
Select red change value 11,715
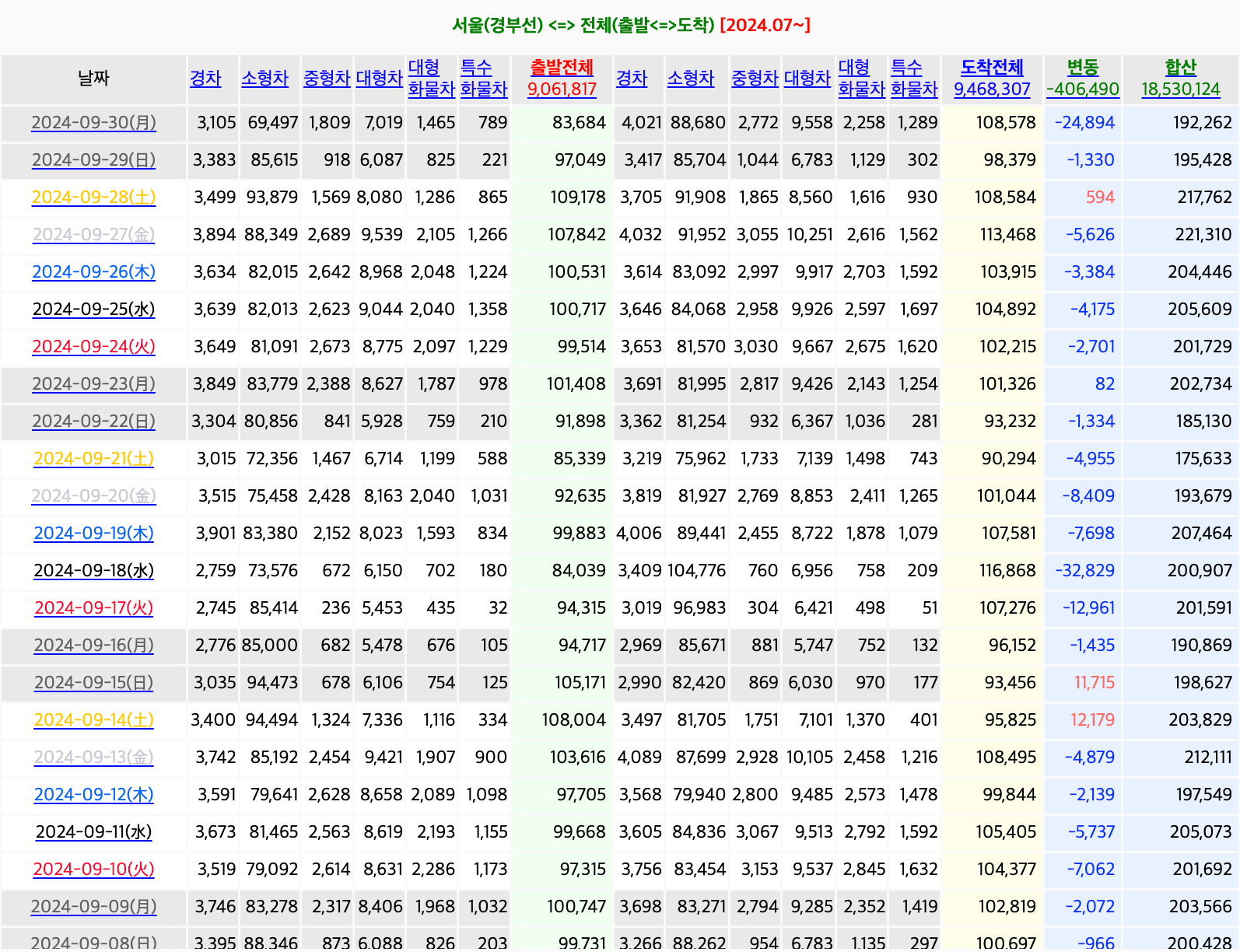[x=1095, y=683]
